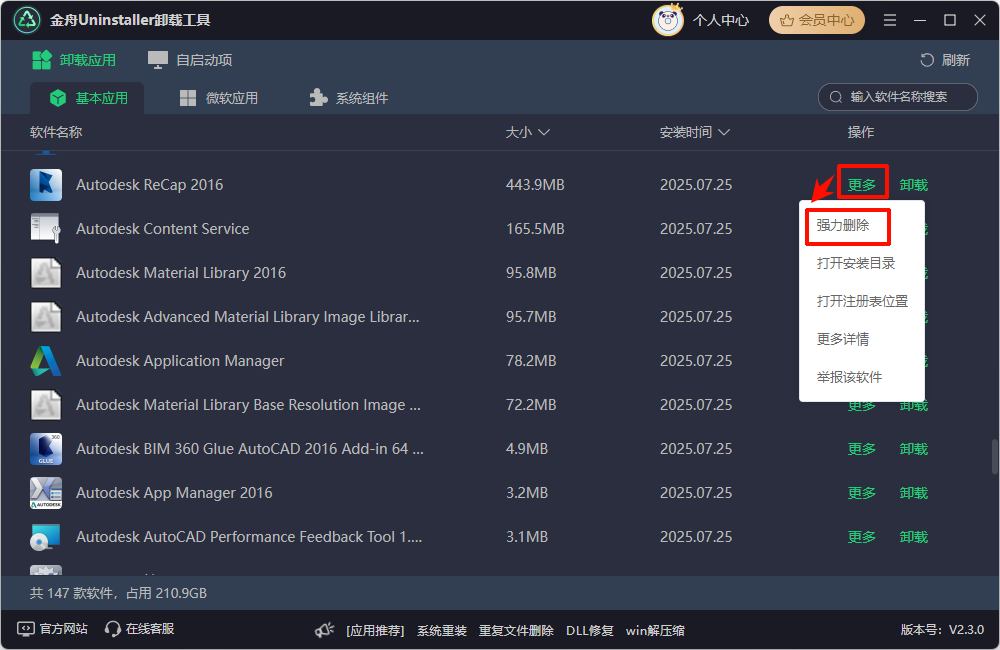Open the 会员中心 member center
The width and height of the screenshot is (1000, 650).
coord(816,19)
